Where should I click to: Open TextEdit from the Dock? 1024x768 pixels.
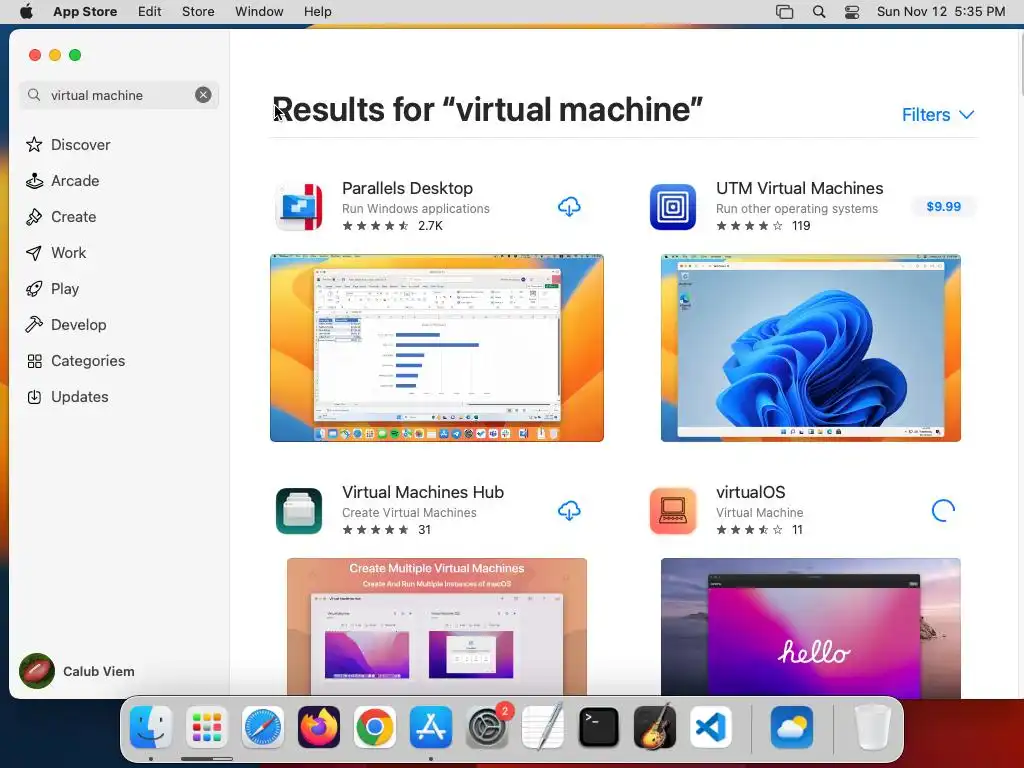(x=543, y=727)
